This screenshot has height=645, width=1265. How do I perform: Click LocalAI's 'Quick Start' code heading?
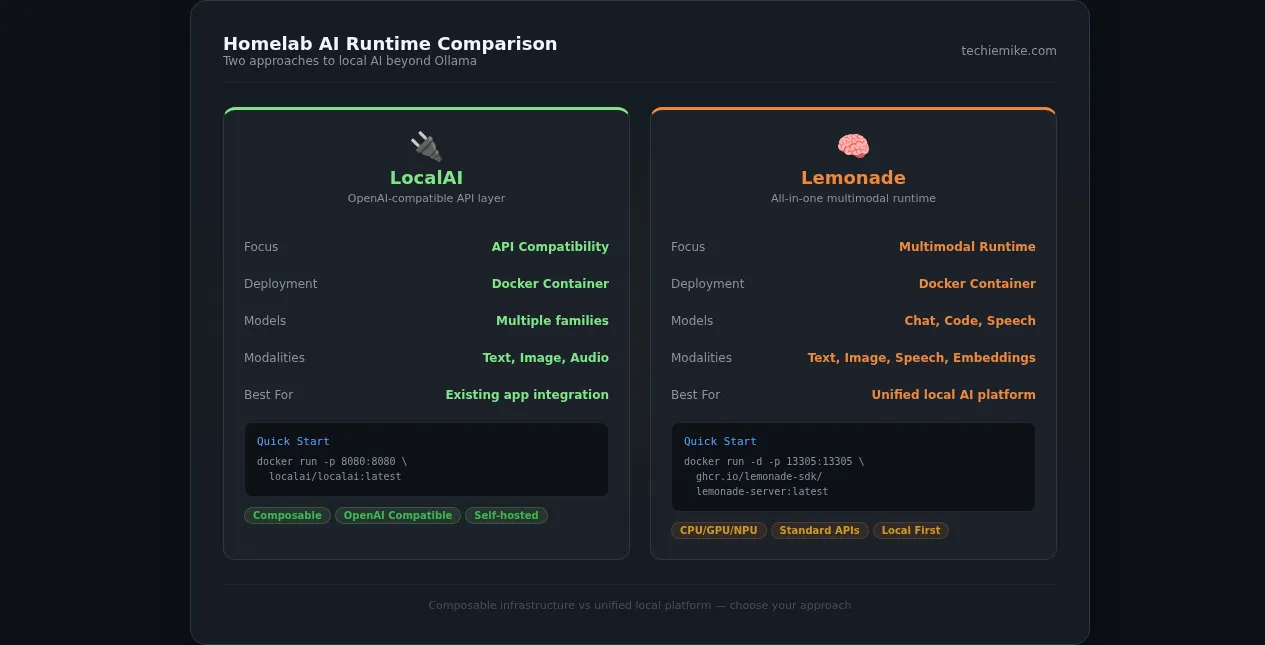[x=293, y=441]
